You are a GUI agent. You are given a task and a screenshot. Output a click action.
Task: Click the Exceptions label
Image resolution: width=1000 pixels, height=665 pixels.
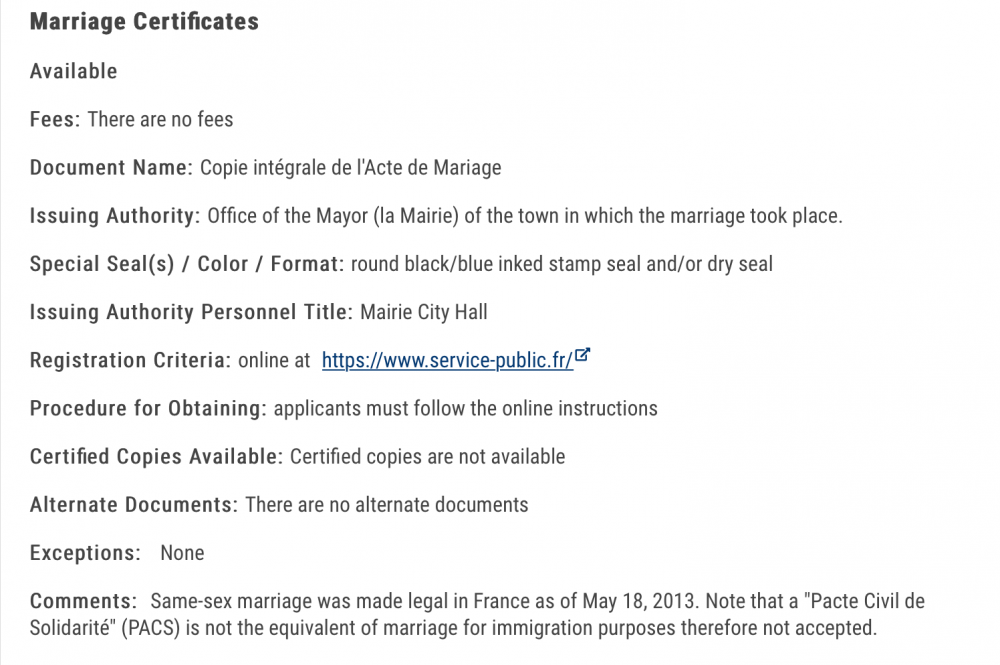[85, 553]
